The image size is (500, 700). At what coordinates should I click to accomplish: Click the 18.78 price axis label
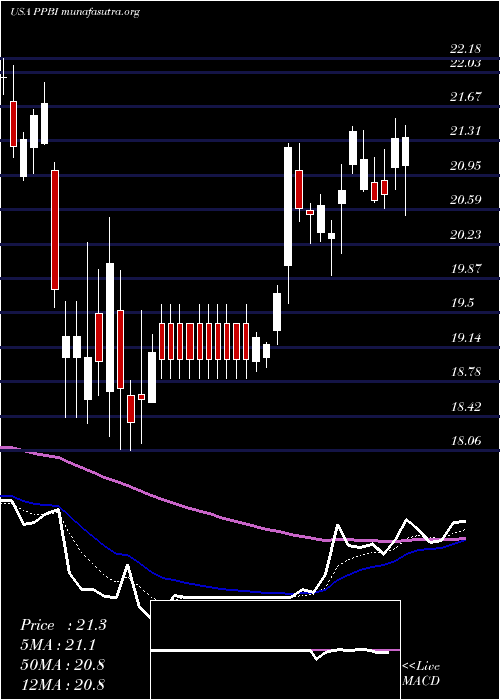coord(466,372)
